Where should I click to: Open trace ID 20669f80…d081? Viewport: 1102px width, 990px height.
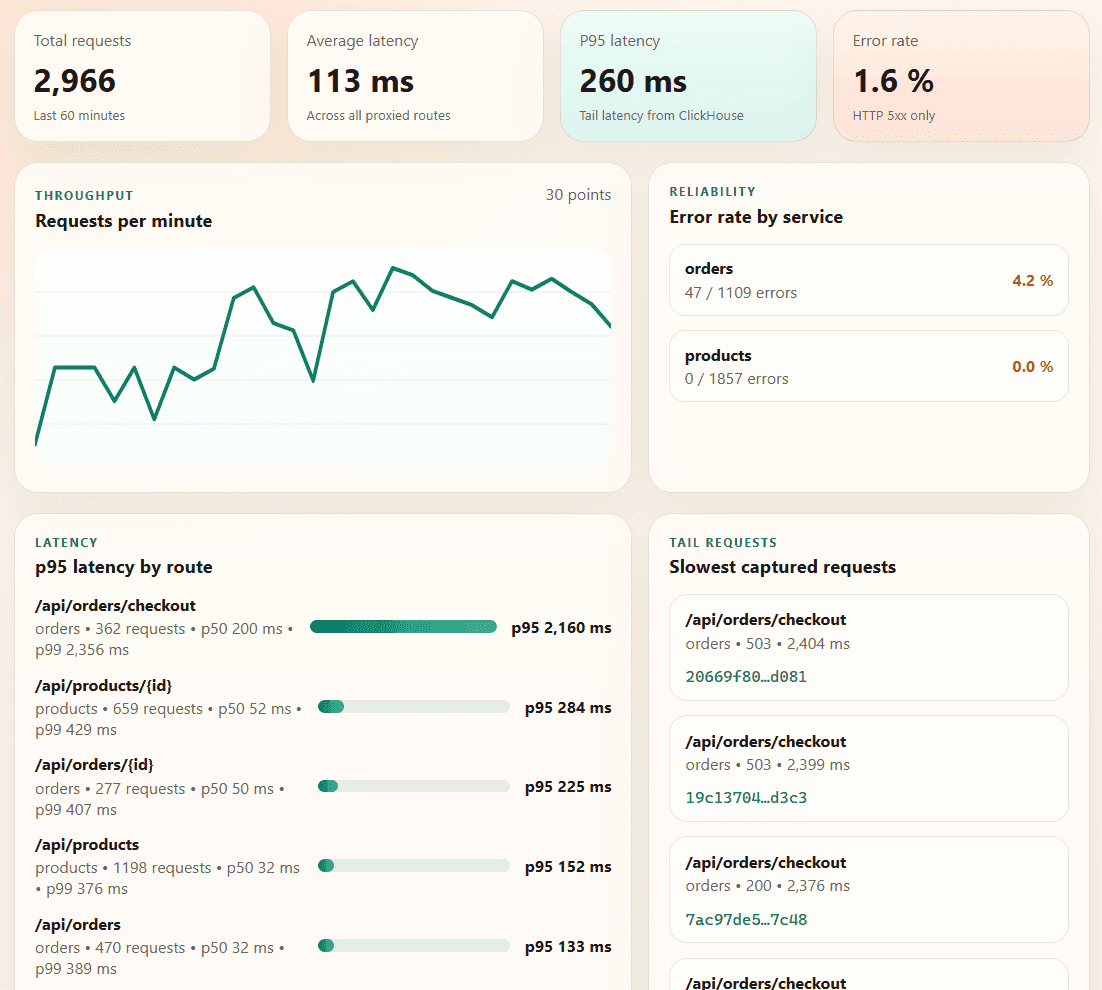pos(746,677)
